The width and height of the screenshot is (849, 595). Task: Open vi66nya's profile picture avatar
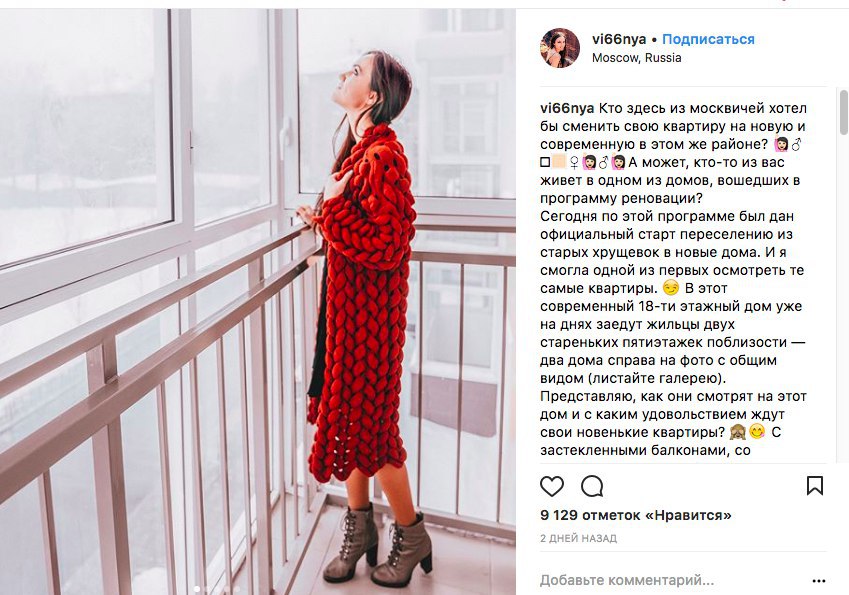(x=560, y=48)
